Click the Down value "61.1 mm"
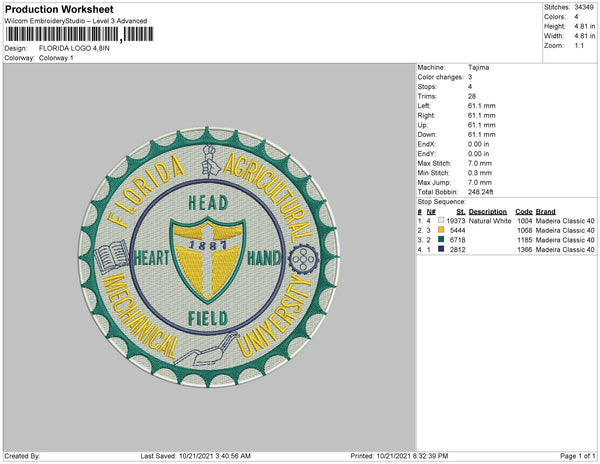 click(481, 135)
